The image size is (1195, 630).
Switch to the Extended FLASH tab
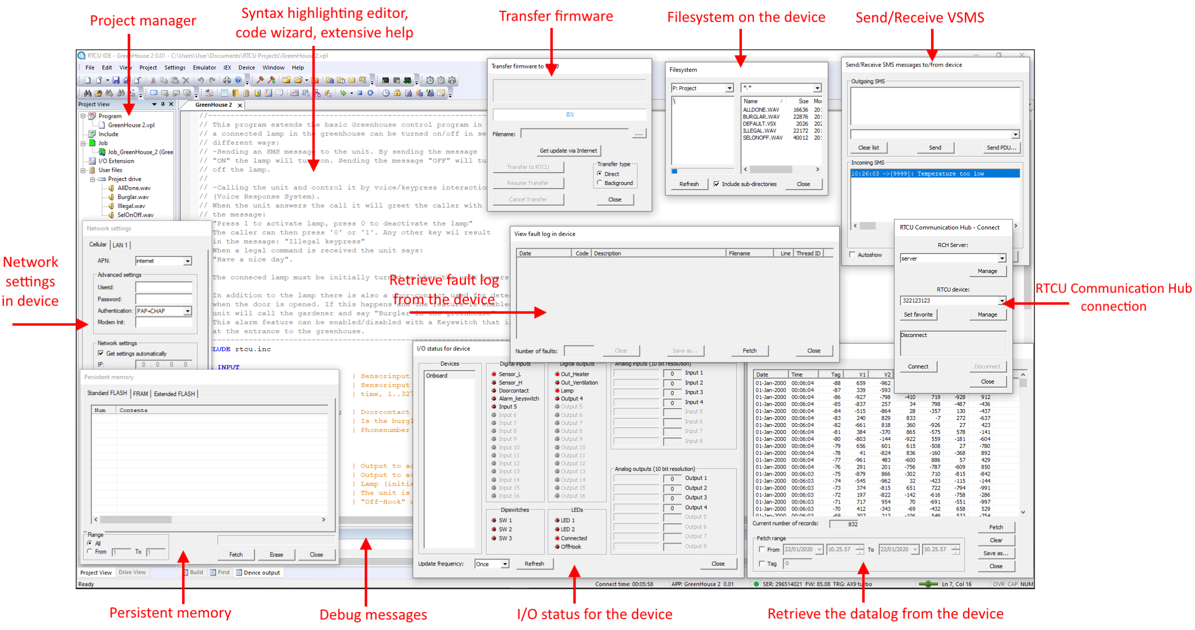(x=175, y=394)
